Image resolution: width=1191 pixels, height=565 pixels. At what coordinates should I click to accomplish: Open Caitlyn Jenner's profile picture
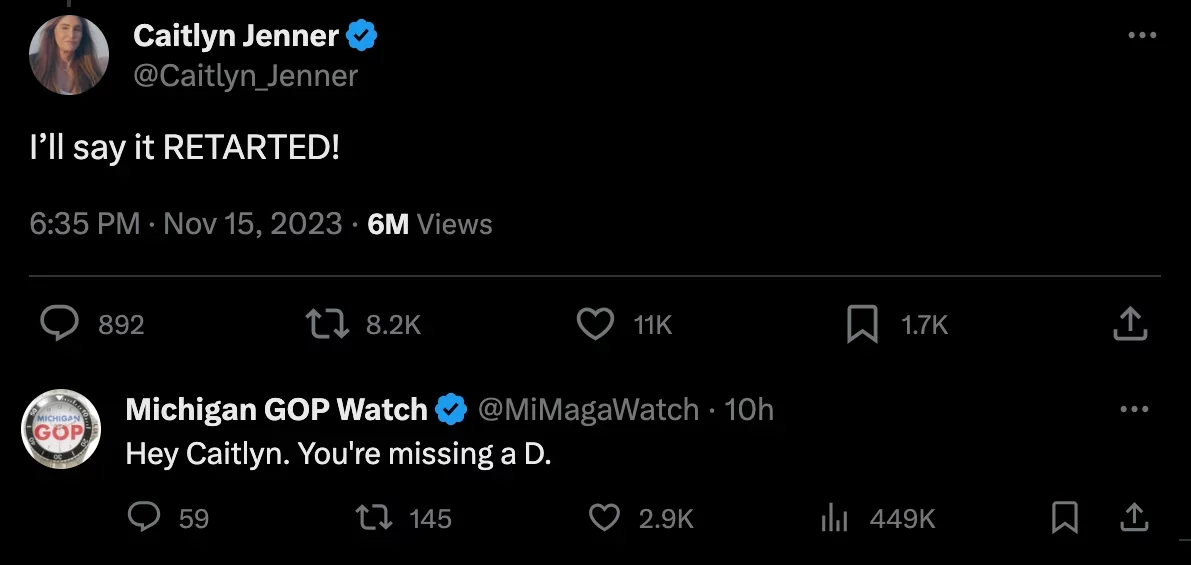click(x=69, y=56)
